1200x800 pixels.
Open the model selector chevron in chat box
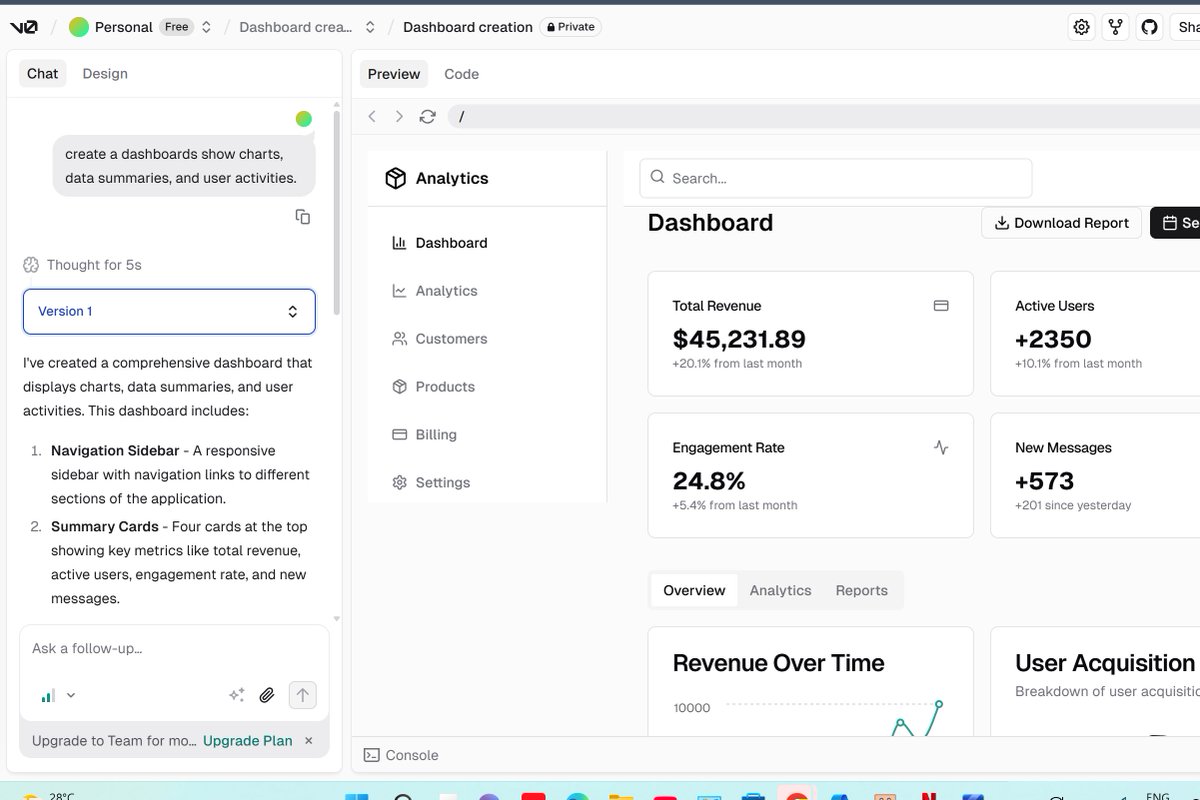point(71,696)
